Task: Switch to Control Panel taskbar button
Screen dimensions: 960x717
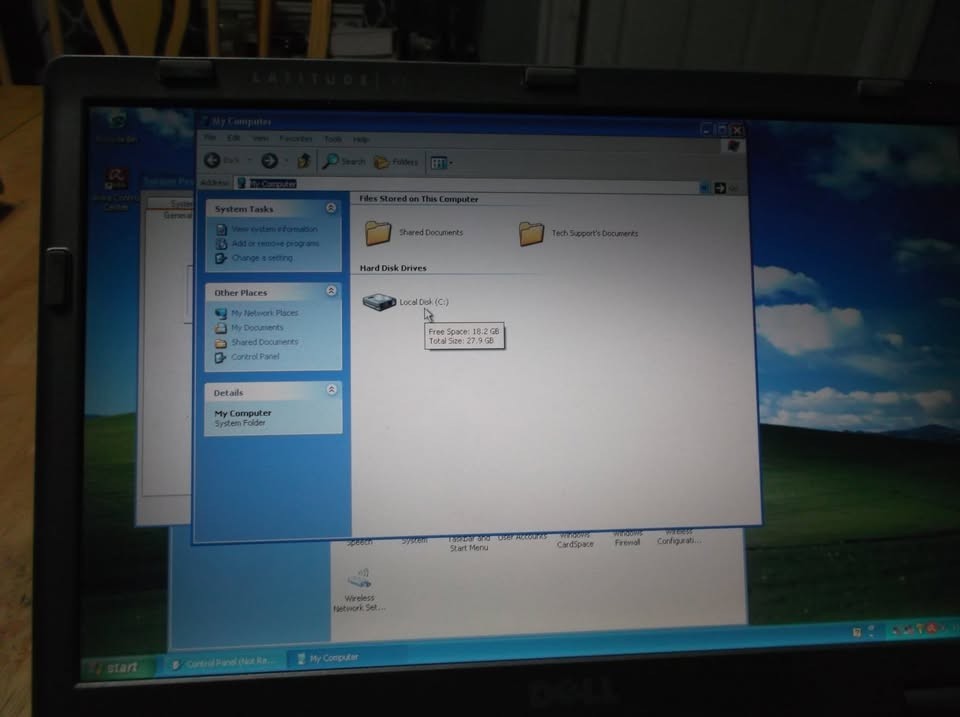Action: tap(224, 663)
